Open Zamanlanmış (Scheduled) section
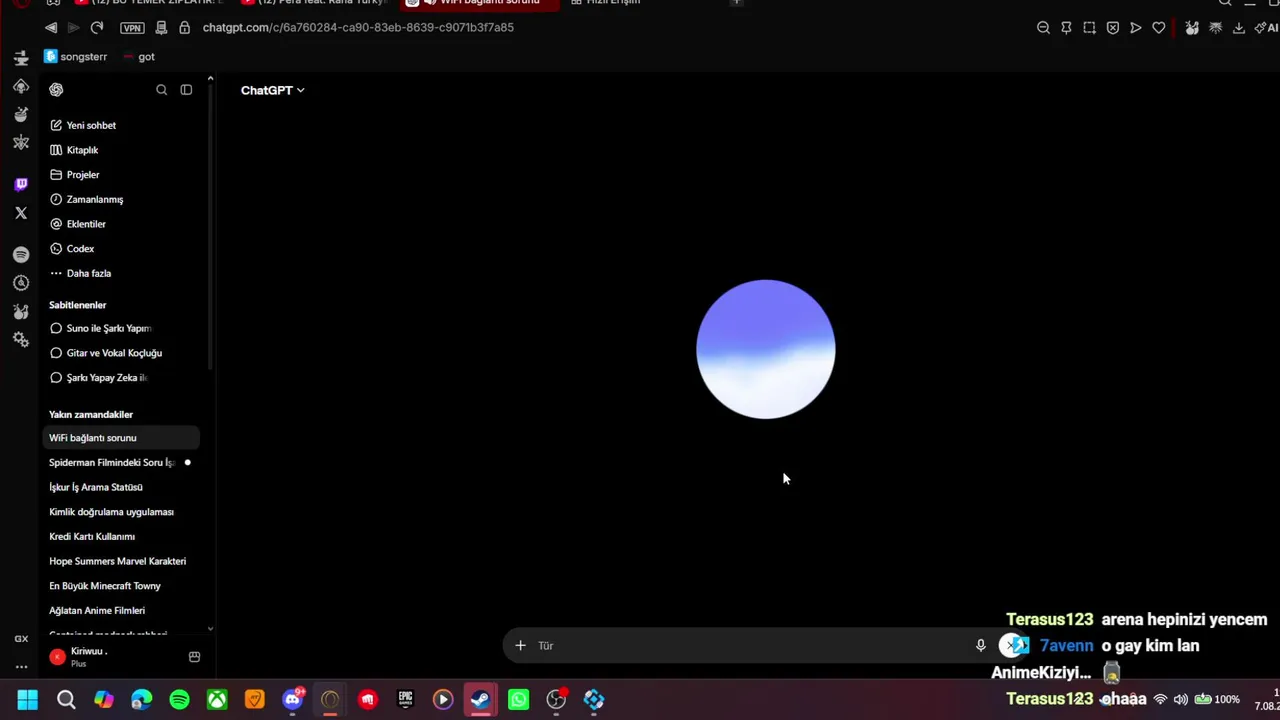The width and height of the screenshot is (1280, 720). (122, 199)
